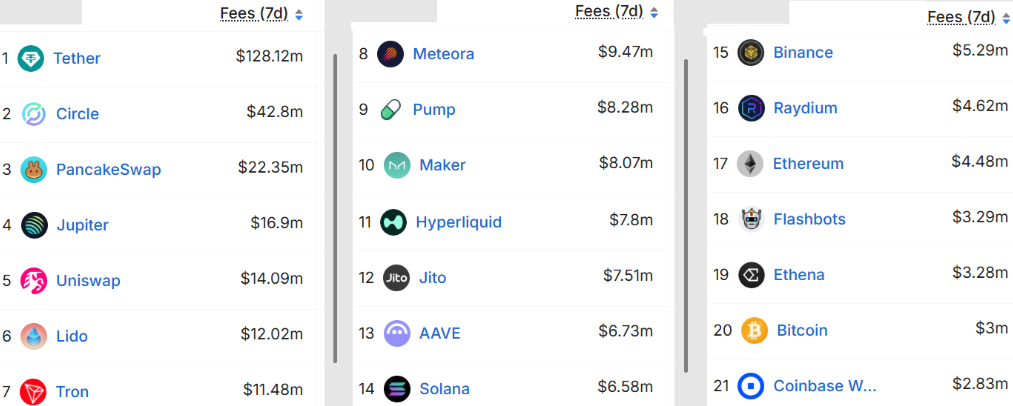Click the Tron red logo icon
Screen dimensions: 1013x406
tap(32, 392)
